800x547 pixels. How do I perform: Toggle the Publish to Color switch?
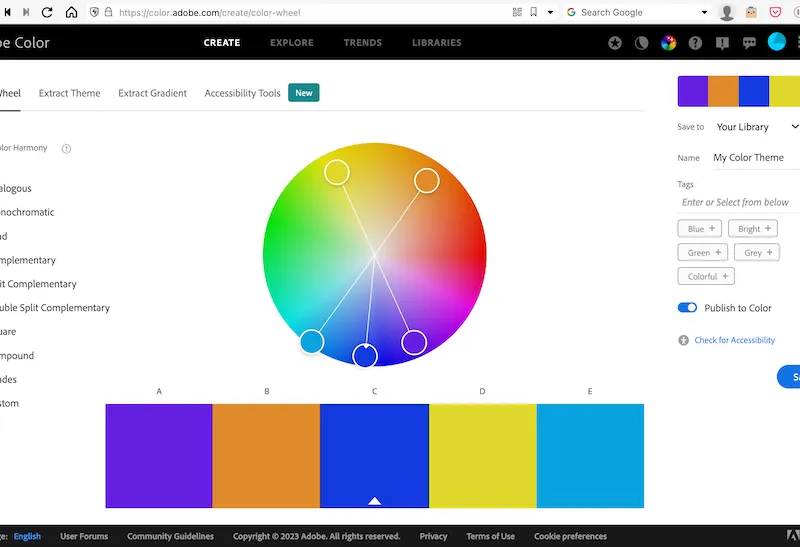click(687, 308)
